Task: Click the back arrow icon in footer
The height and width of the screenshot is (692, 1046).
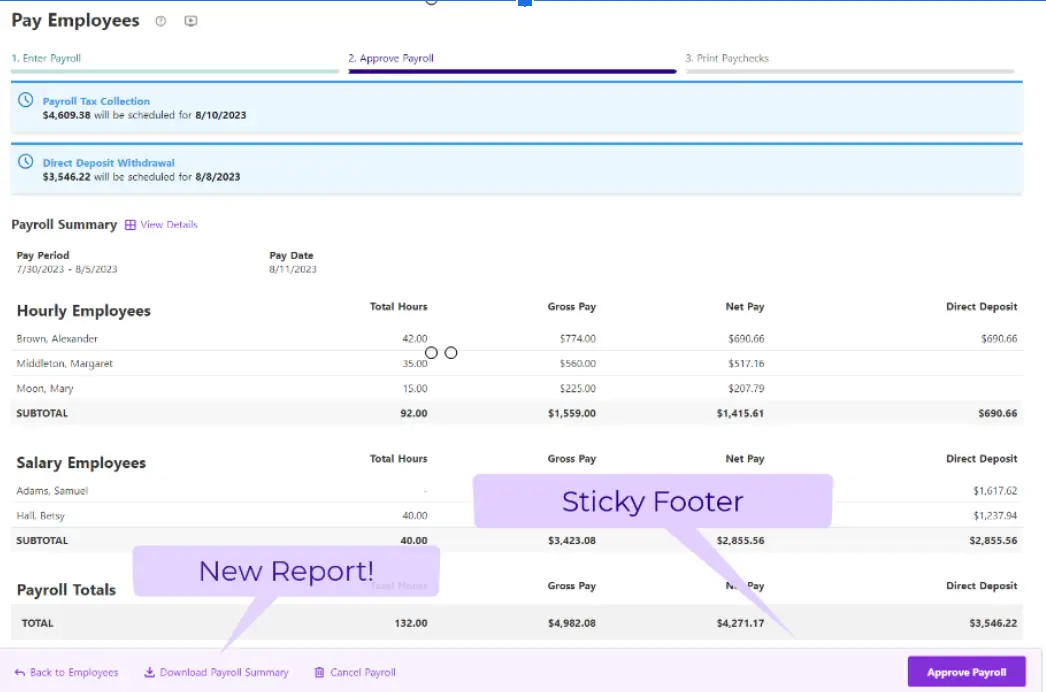Action: click(x=19, y=673)
